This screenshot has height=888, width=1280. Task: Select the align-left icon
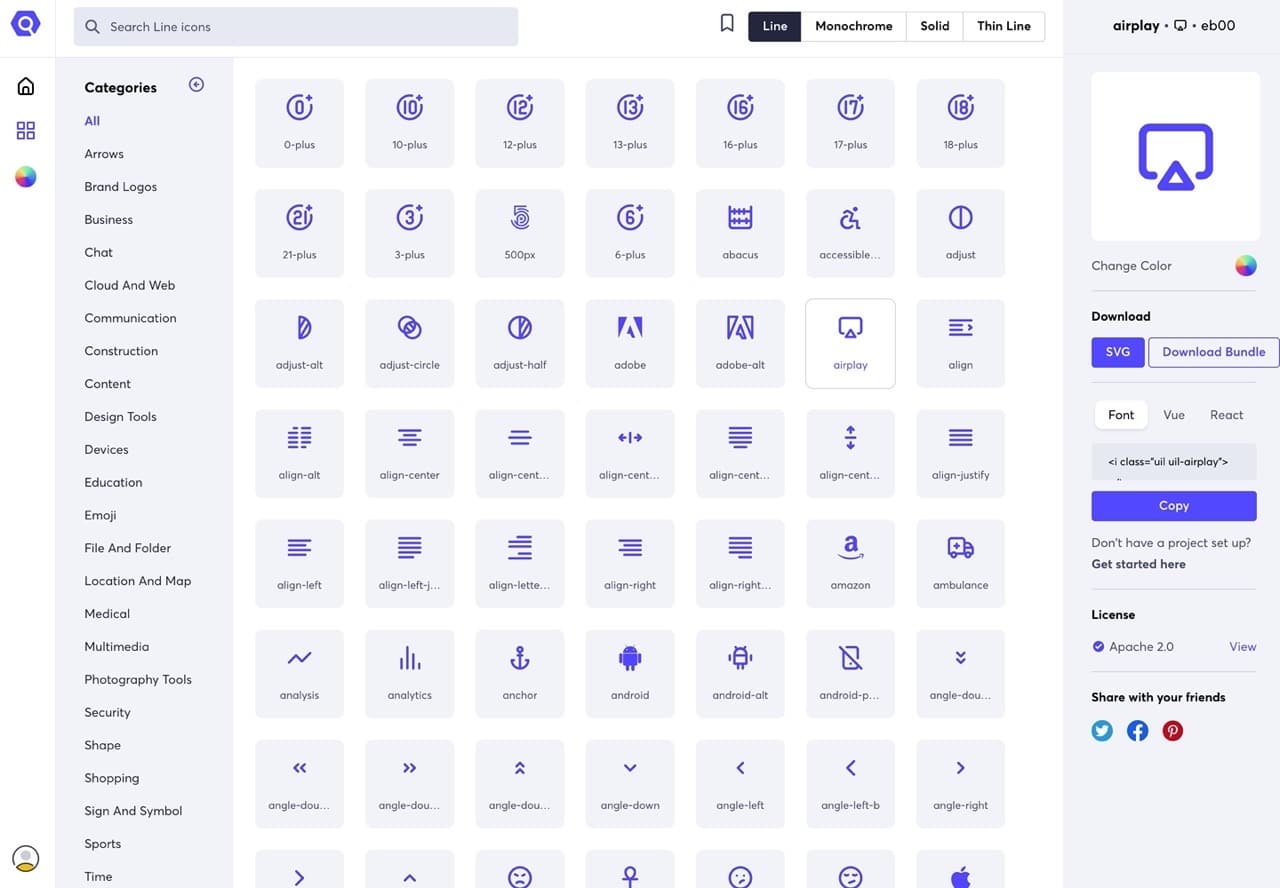(300, 563)
